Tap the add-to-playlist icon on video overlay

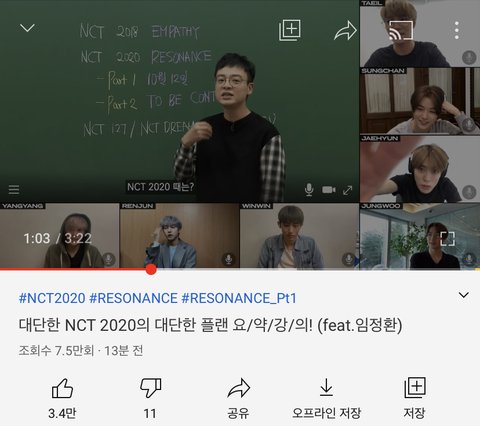(x=290, y=30)
